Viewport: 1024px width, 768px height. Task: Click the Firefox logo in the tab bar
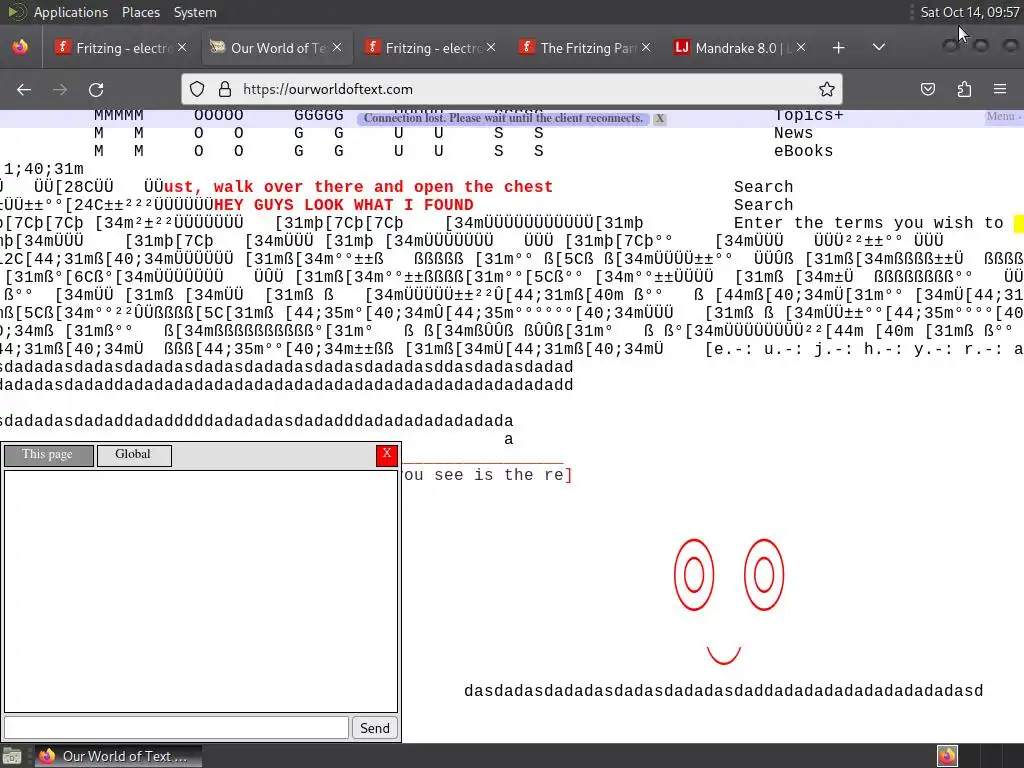20,47
